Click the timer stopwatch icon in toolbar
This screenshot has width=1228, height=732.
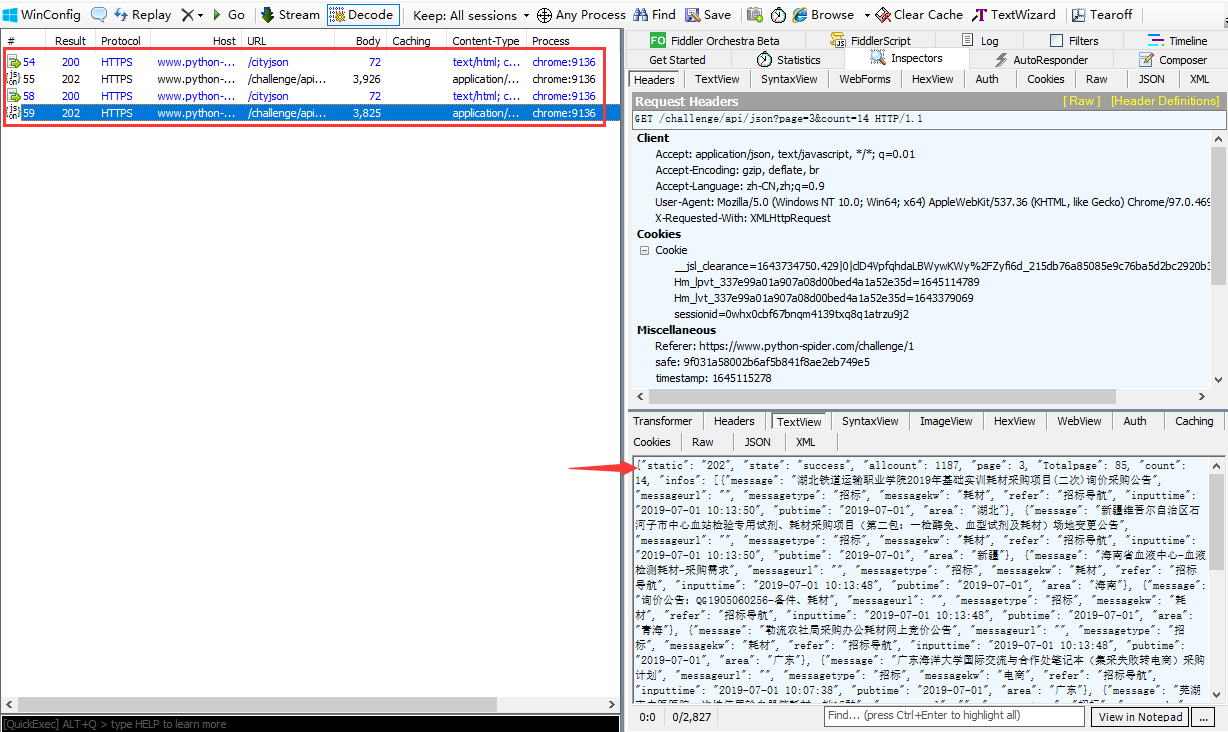click(x=778, y=15)
